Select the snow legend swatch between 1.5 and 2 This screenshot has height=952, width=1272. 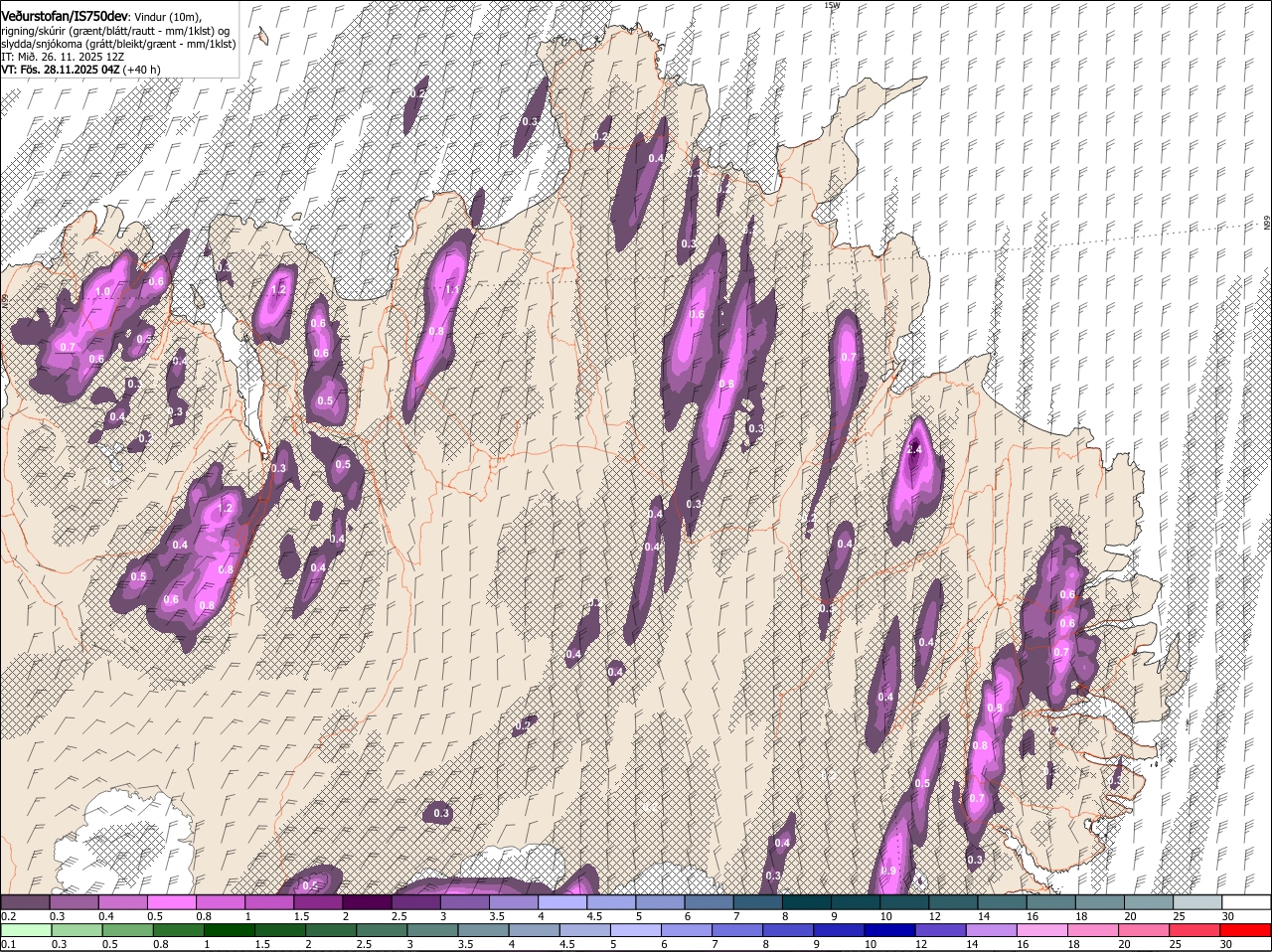click(x=319, y=901)
